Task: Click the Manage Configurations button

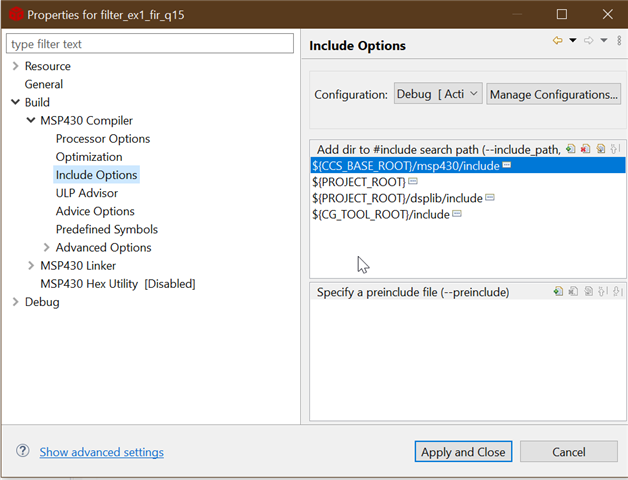Action: click(554, 94)
